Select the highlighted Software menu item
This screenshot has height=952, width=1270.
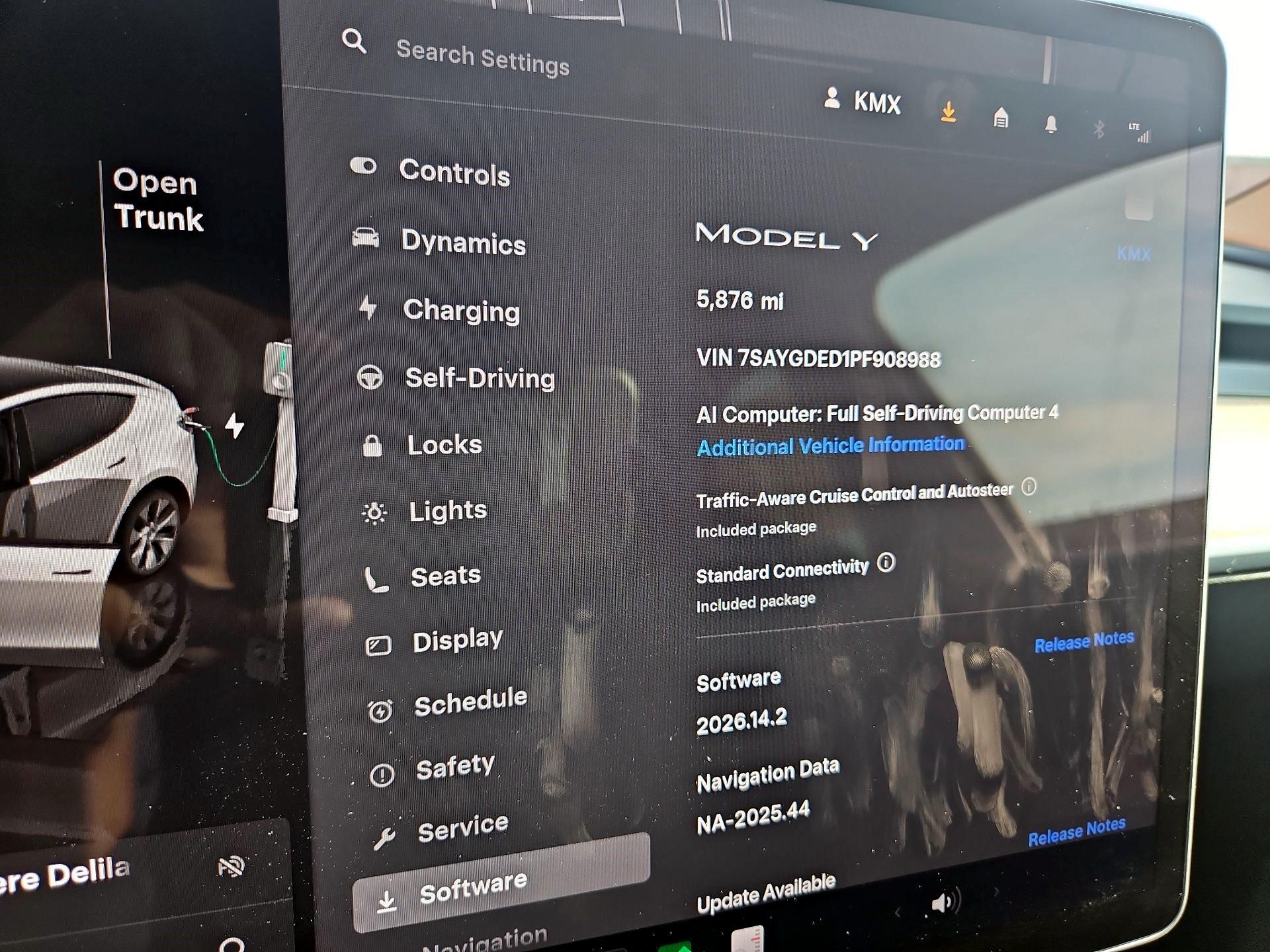coord(501,882)
